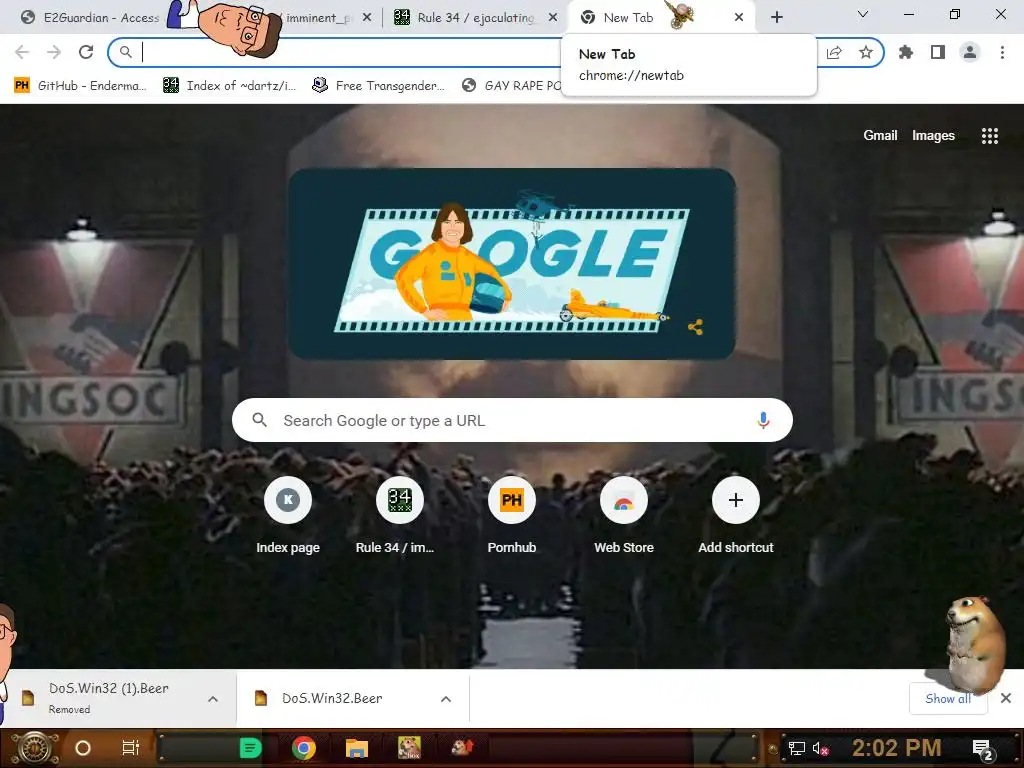This screenshot has height=768, width=1024.
Task: Click the muted volume tray icon
Action: 820,748
